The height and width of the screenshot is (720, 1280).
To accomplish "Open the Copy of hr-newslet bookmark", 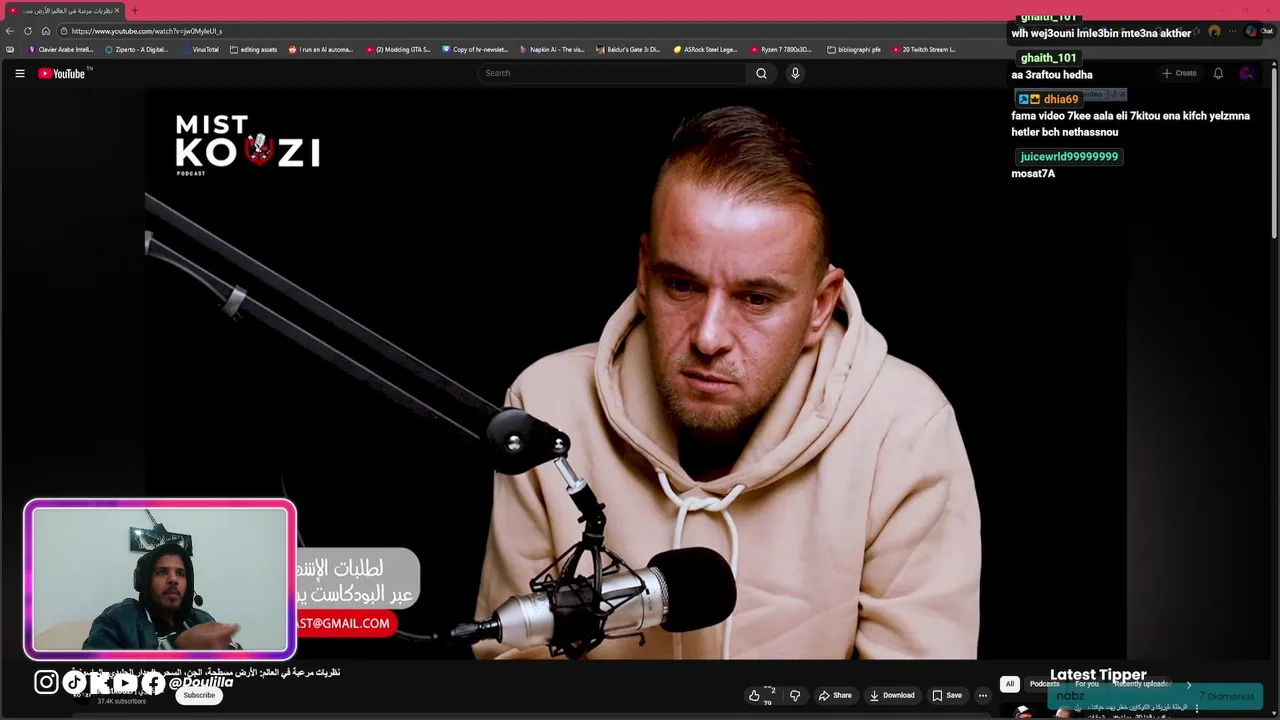I will 475,49.
